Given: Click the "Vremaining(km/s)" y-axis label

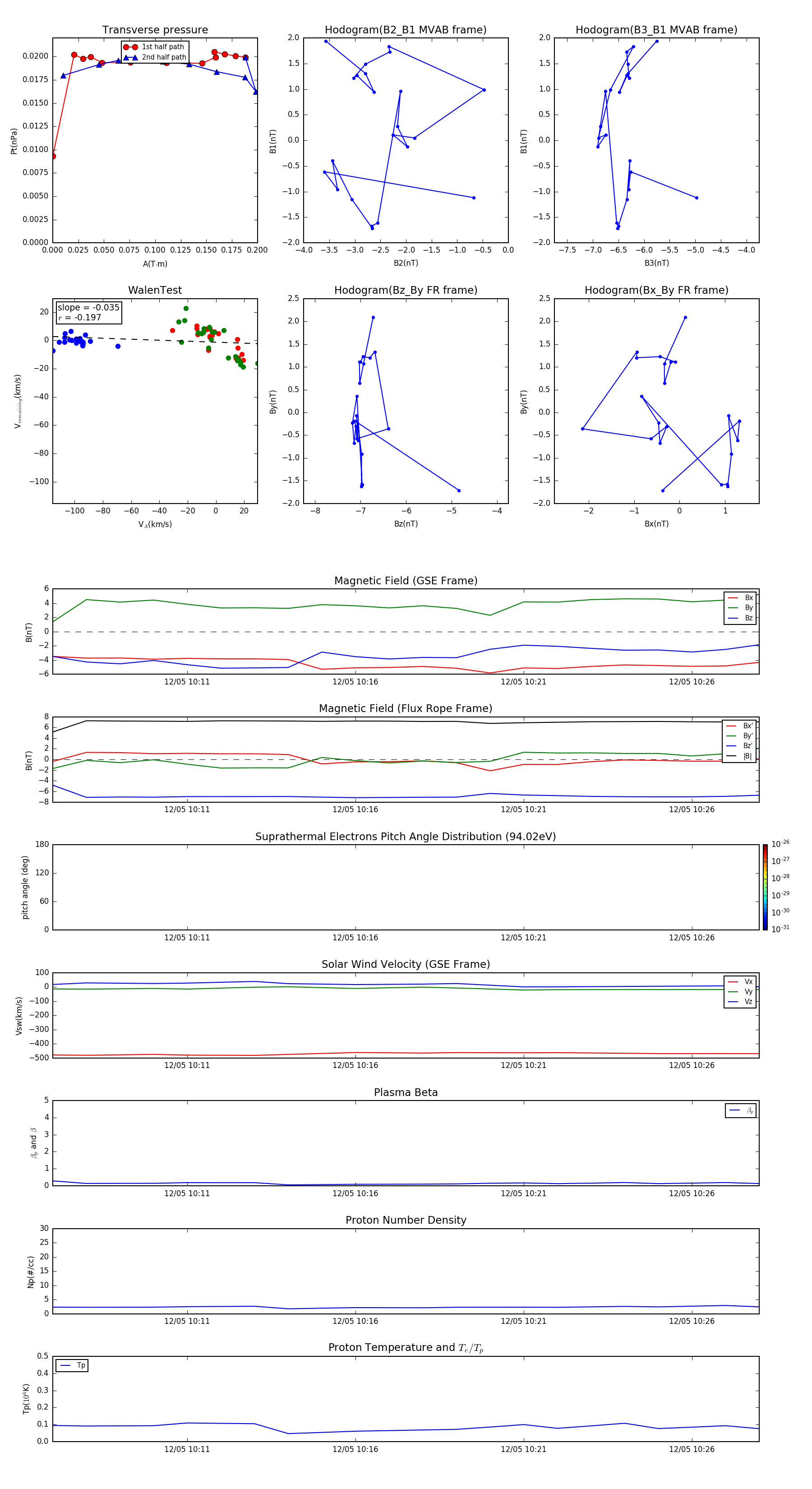Looking at the screenshot, I should (x=18, y=402).
